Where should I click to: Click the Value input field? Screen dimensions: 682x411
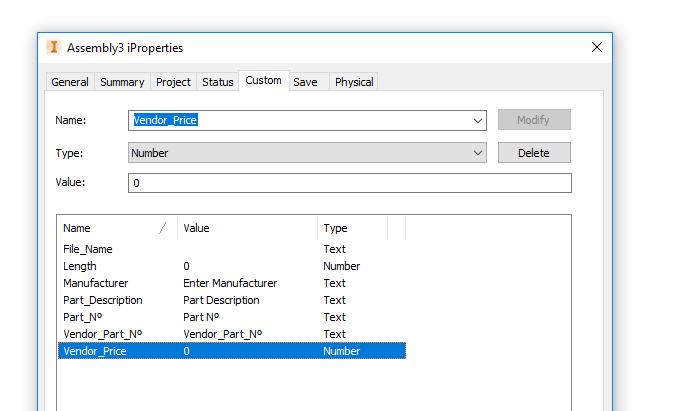pyautogui.click(x=350, y=183)
